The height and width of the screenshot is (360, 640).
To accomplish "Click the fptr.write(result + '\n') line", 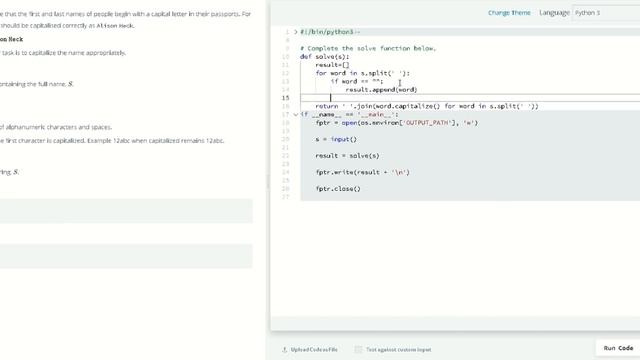I will [362, 172].
